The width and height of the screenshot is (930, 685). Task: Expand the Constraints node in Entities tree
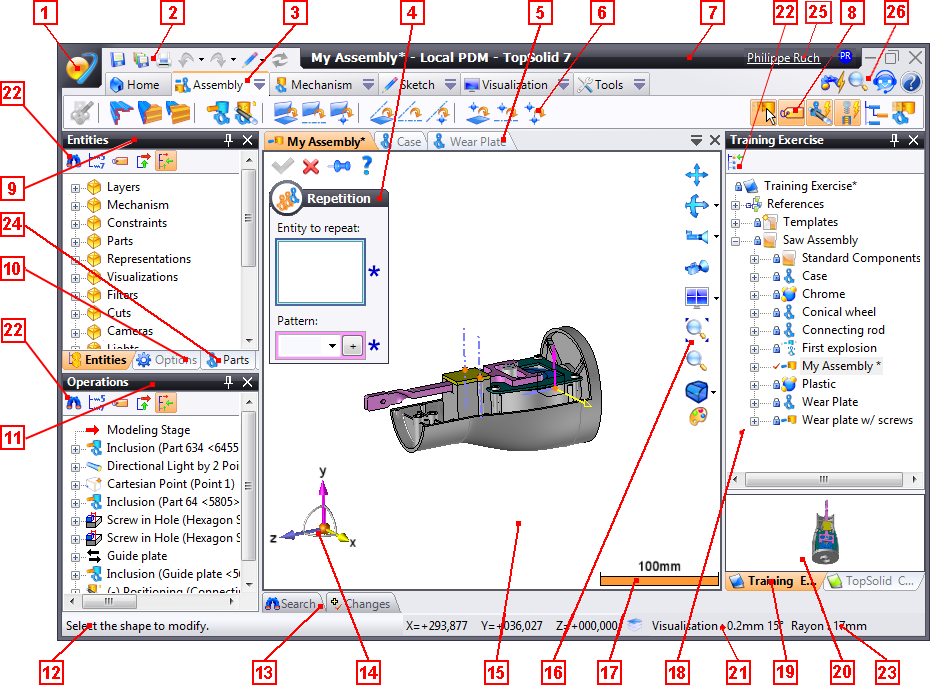tap(76, 223)
